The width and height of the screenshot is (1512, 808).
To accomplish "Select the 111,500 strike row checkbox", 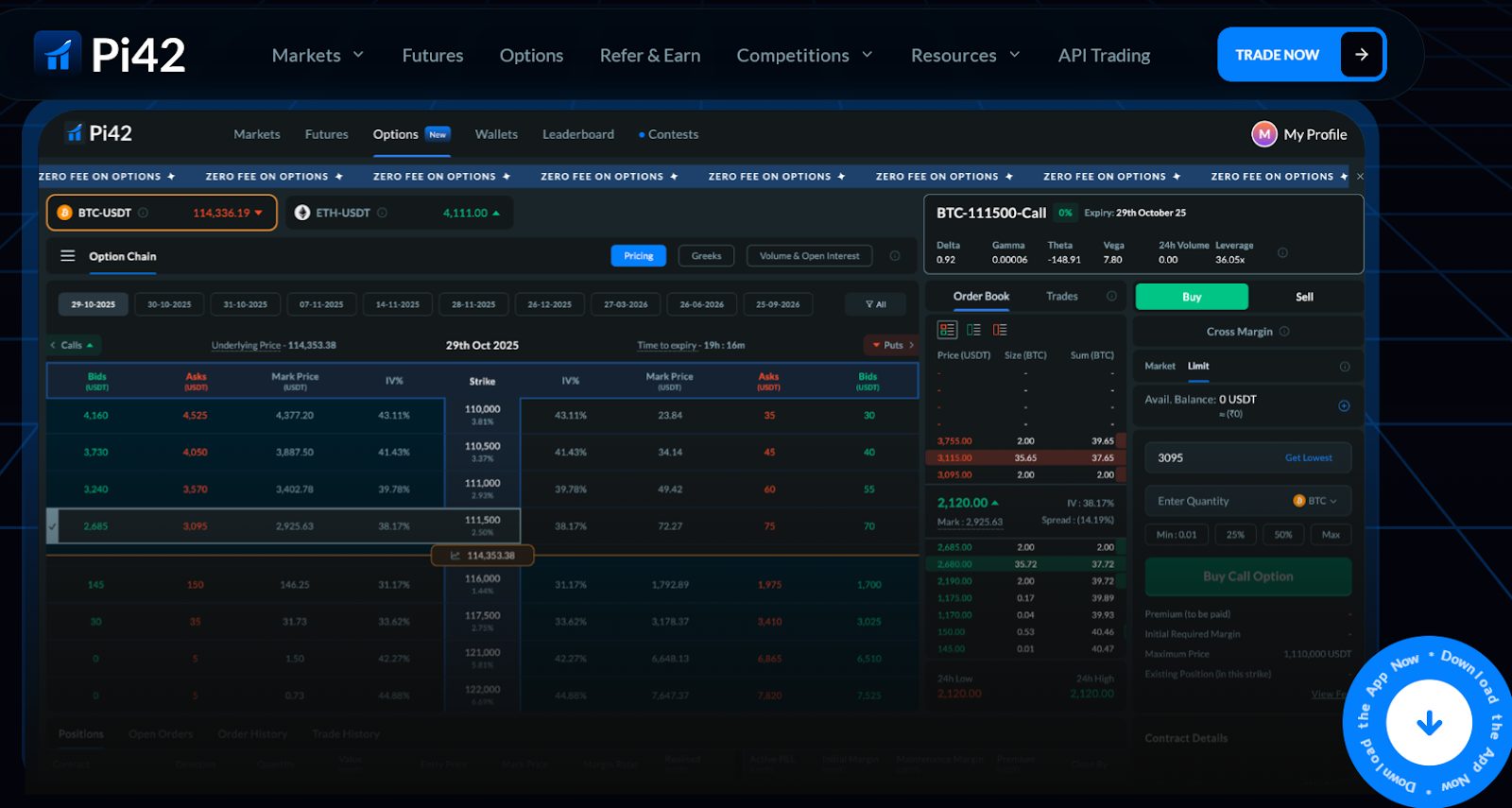I will coord(53,526).
